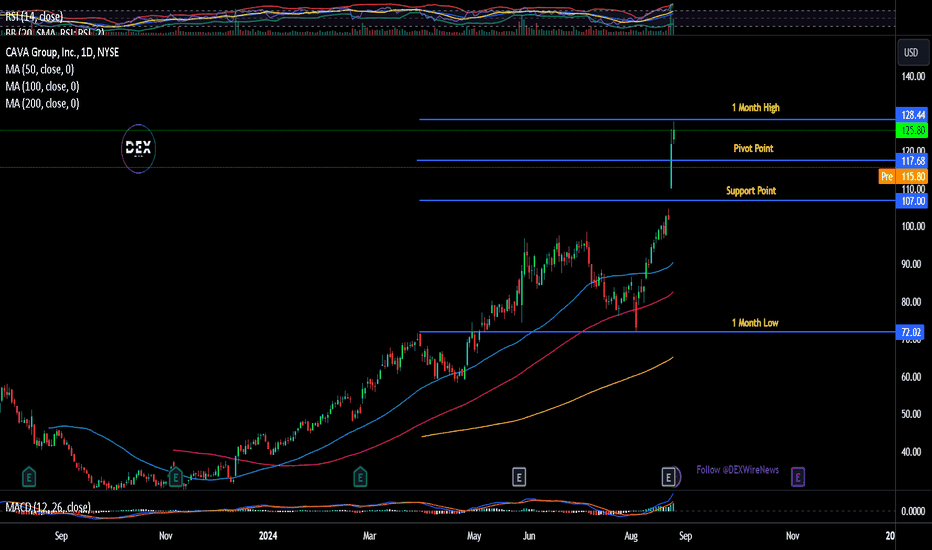Click the 117.68 pivot price label

(x=912, y=161)
